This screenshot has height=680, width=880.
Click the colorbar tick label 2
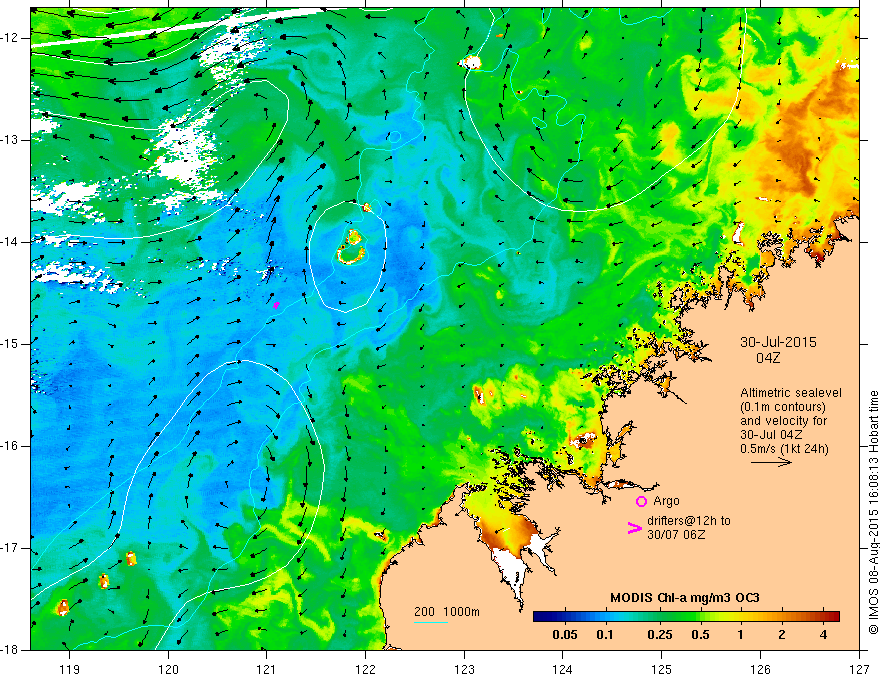782,635
